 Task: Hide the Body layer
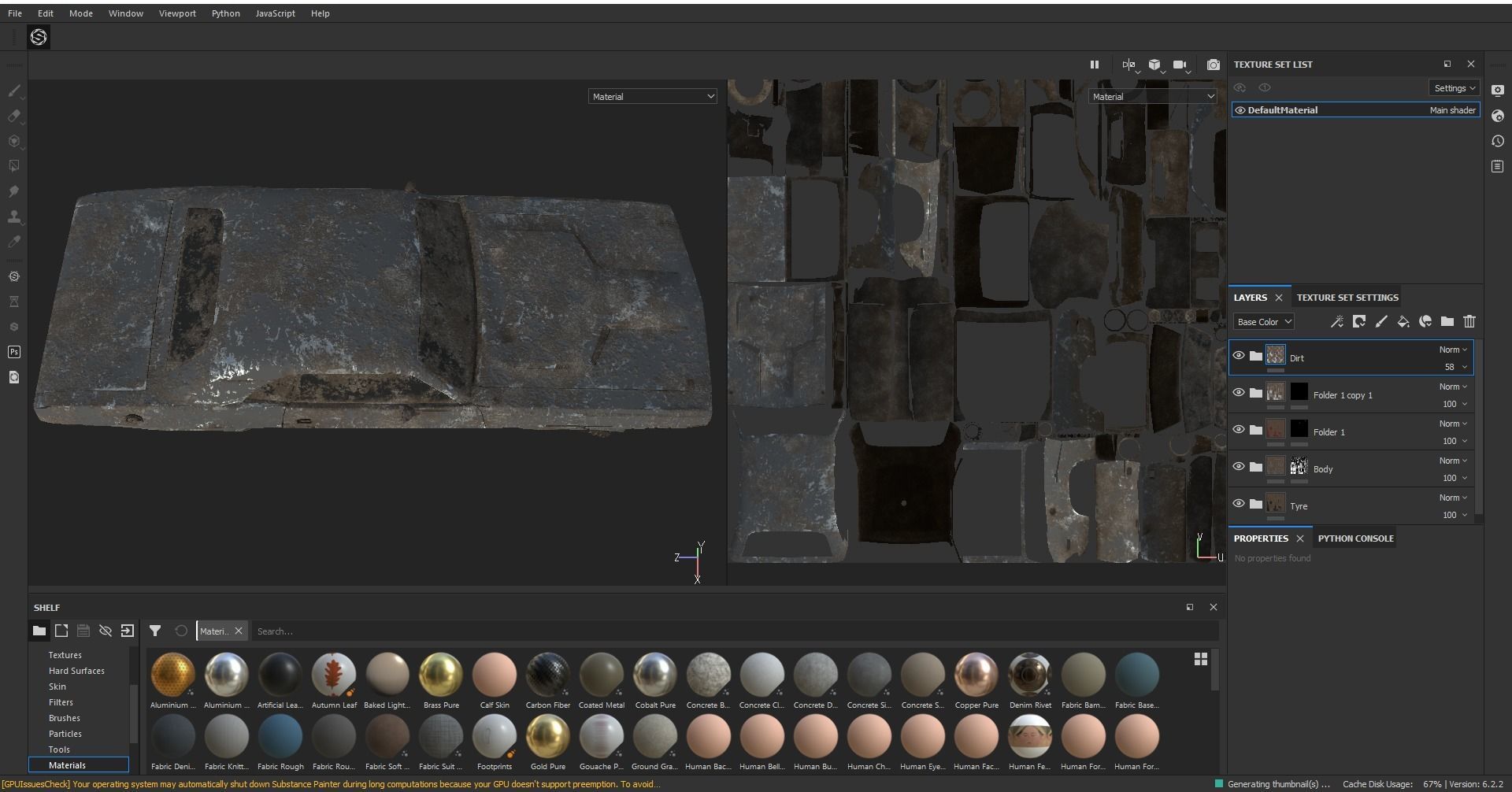(x=1239, y=467)
